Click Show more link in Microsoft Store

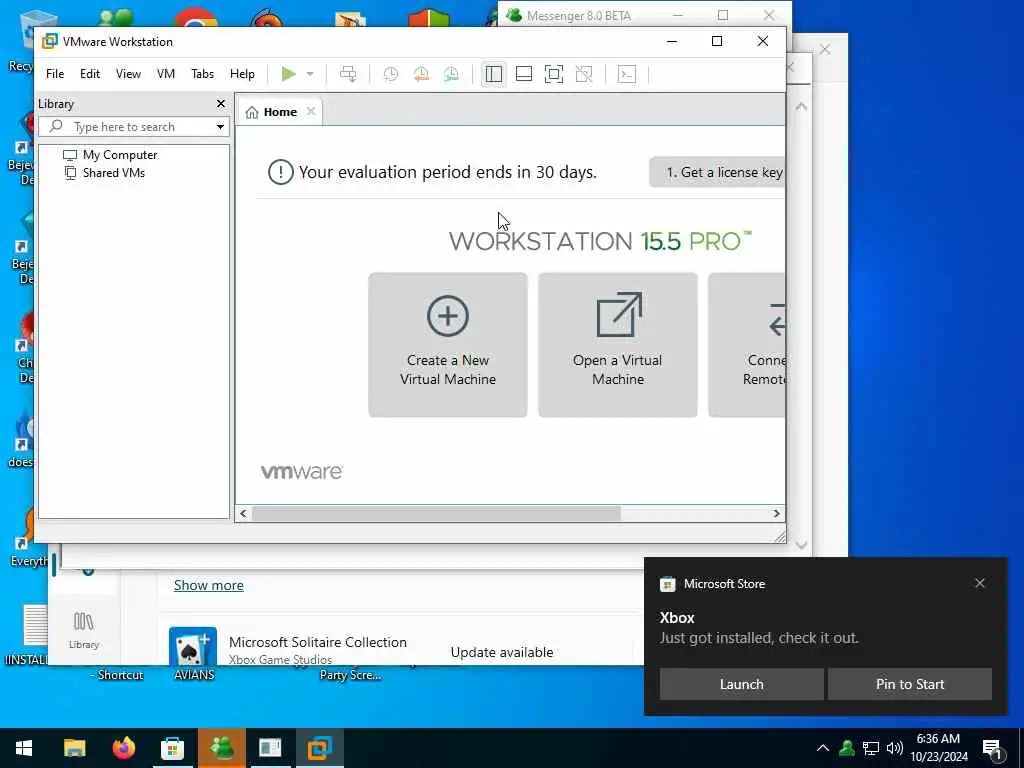(208, 585)
